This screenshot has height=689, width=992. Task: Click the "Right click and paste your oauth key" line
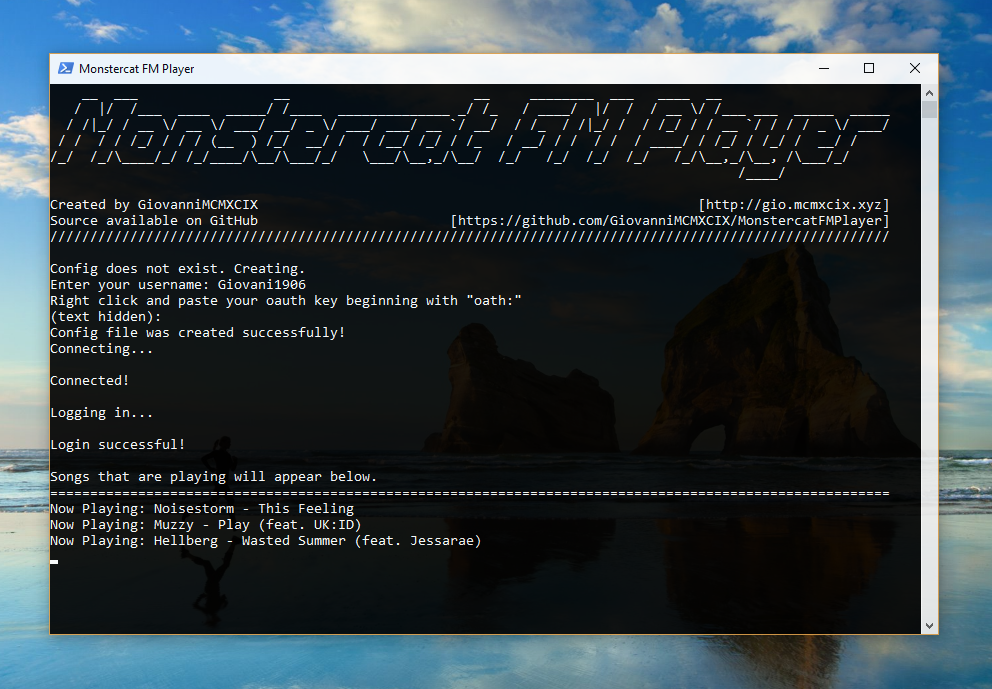pos(286,301)
